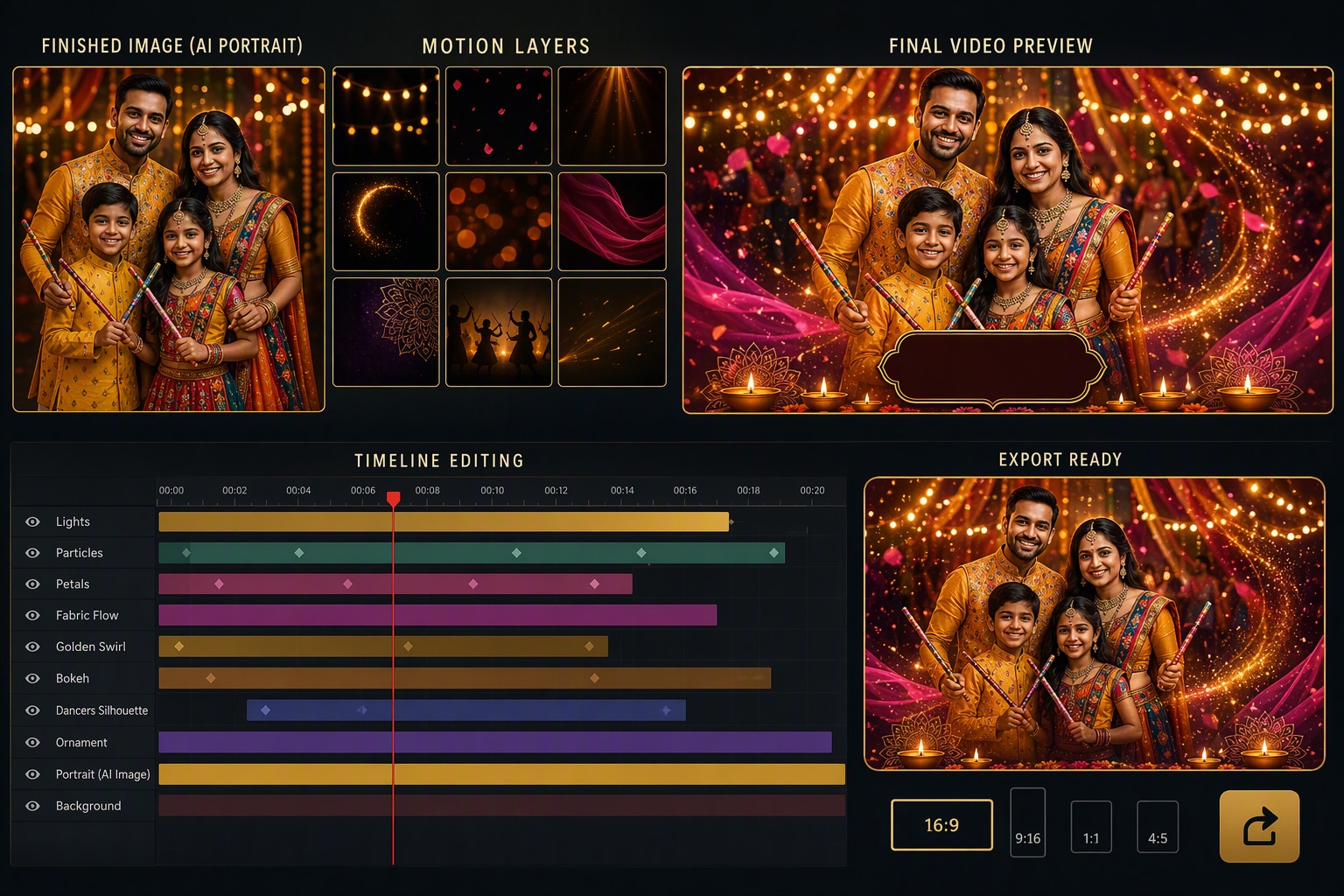The height and width of the screenshot is (896, 1344).
Task: Choose the pink fabric flow motion layer
Action: click(x=612, y=221)
